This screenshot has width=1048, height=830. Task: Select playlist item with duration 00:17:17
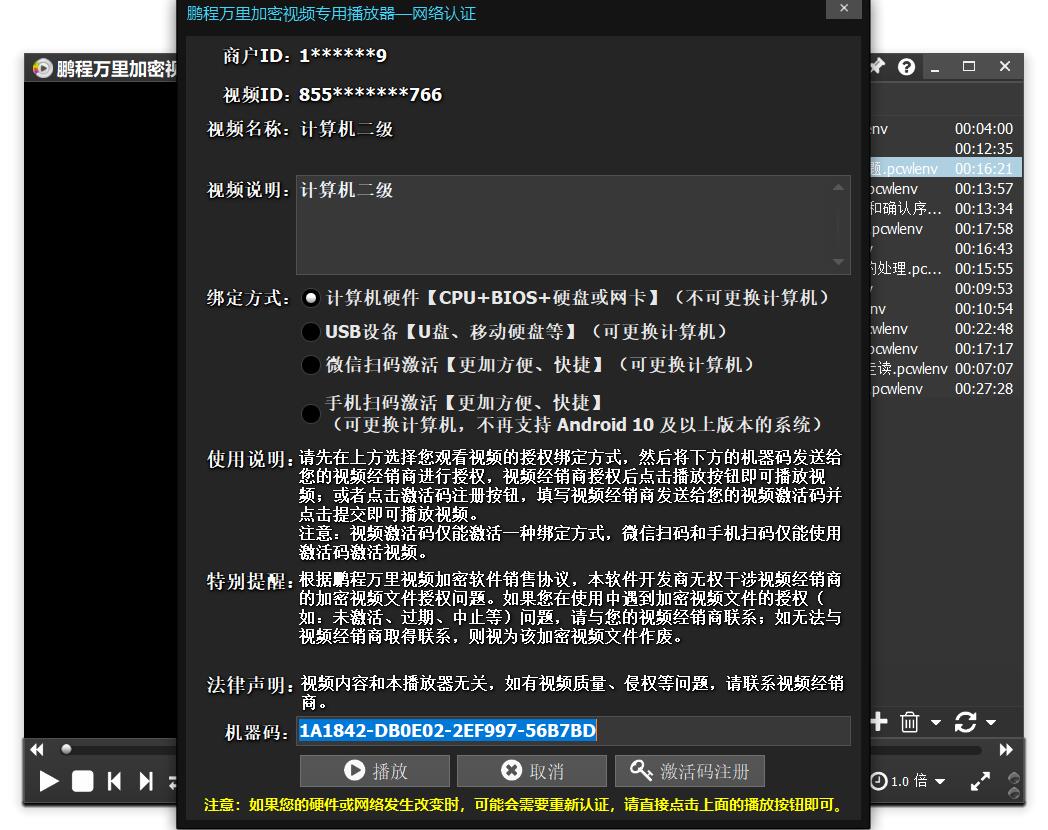[945, 349]
